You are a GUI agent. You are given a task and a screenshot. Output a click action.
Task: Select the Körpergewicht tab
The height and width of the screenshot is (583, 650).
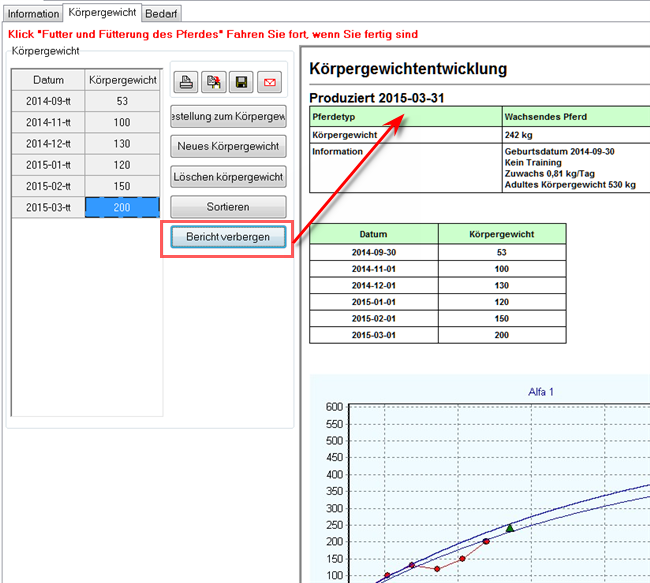coord(102,12)
